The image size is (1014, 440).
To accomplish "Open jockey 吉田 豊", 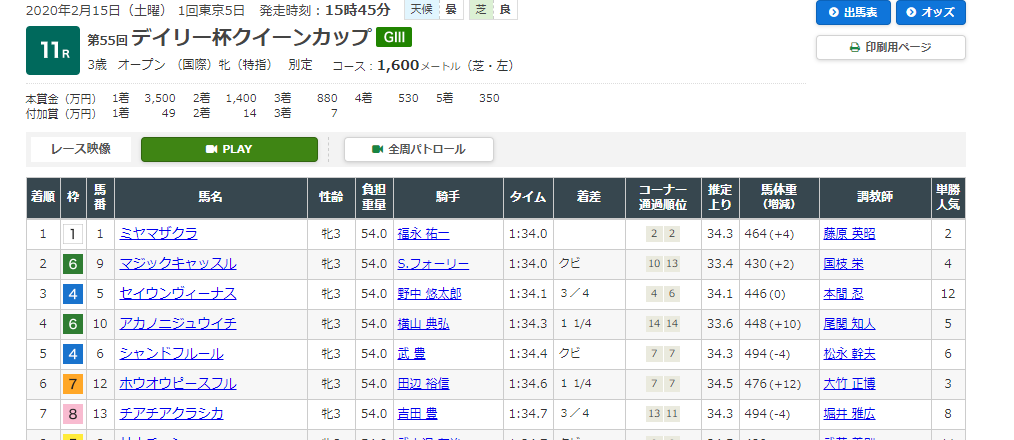I will click(x=417, y=413).
